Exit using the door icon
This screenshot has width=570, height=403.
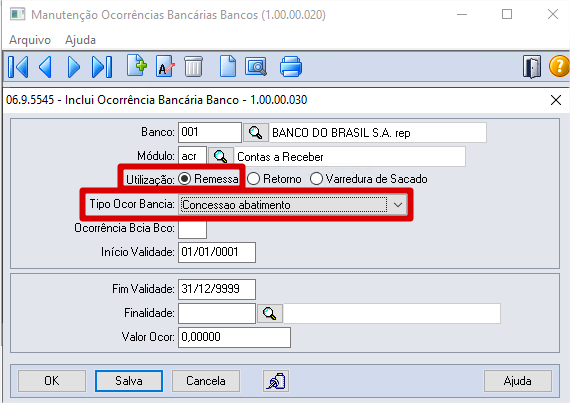[x=532, y=67]
